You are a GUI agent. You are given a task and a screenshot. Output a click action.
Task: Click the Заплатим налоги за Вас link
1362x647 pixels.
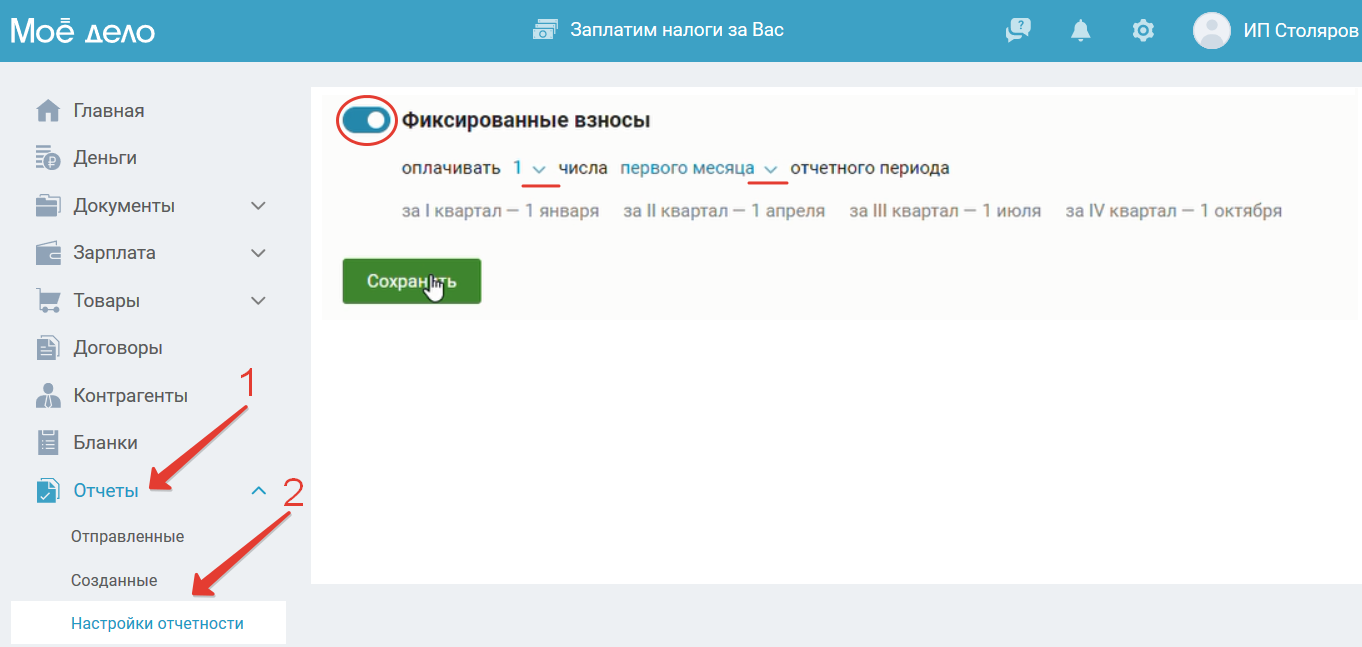pyautogui.click(x=677, y=30)
